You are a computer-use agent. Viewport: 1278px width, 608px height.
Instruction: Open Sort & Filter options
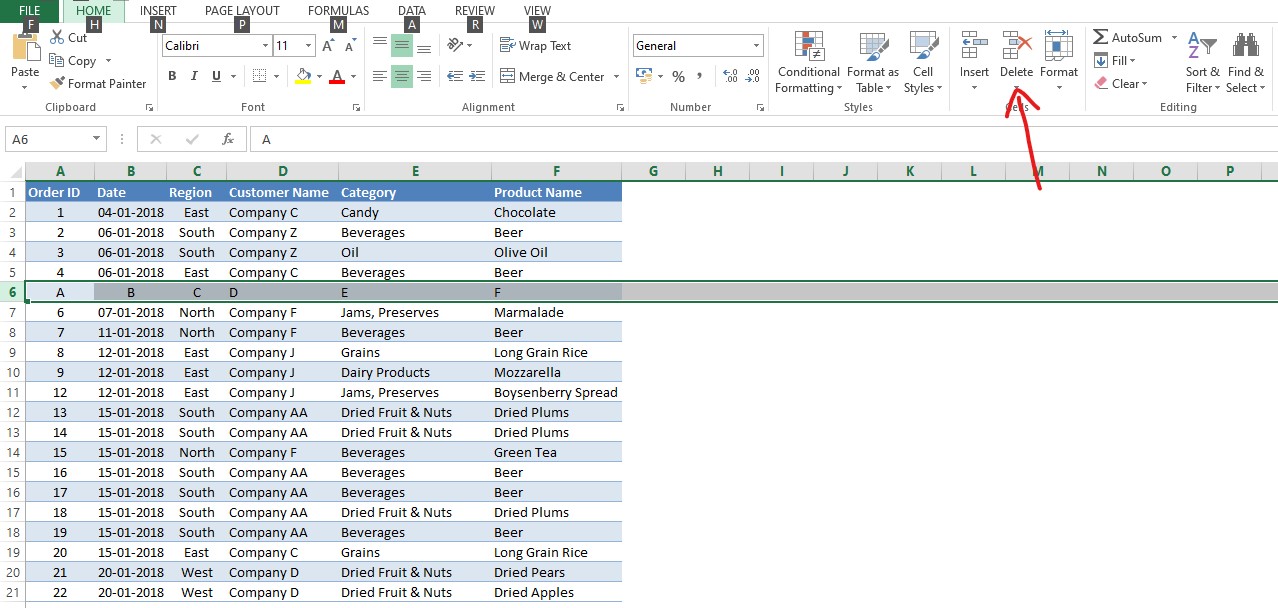click(1203, 63)
